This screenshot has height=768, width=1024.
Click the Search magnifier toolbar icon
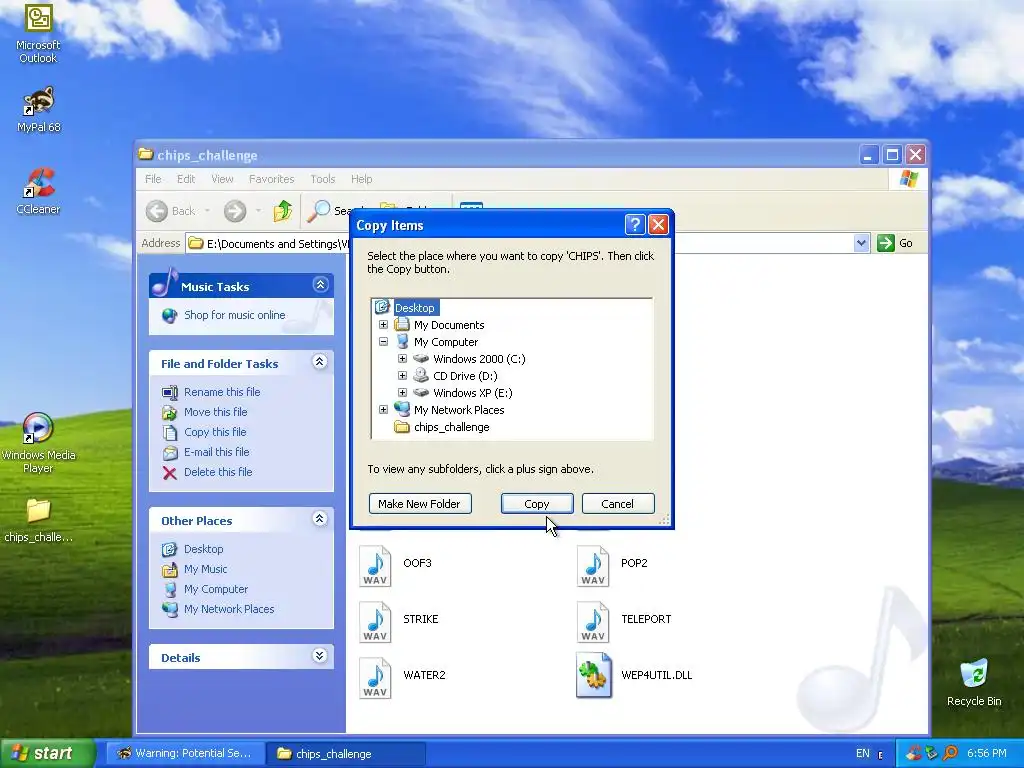[319, 211]
